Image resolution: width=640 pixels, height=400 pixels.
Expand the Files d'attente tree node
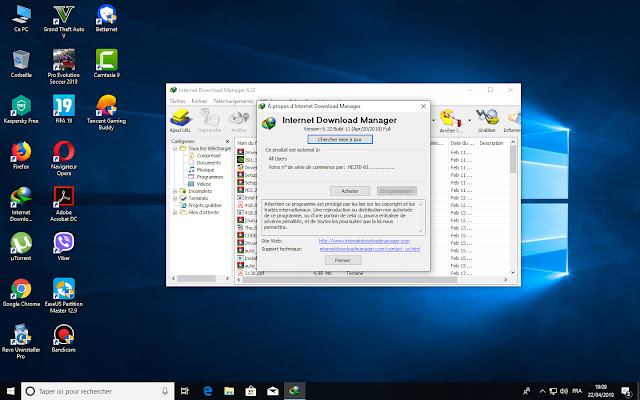(x=175, y=212)
